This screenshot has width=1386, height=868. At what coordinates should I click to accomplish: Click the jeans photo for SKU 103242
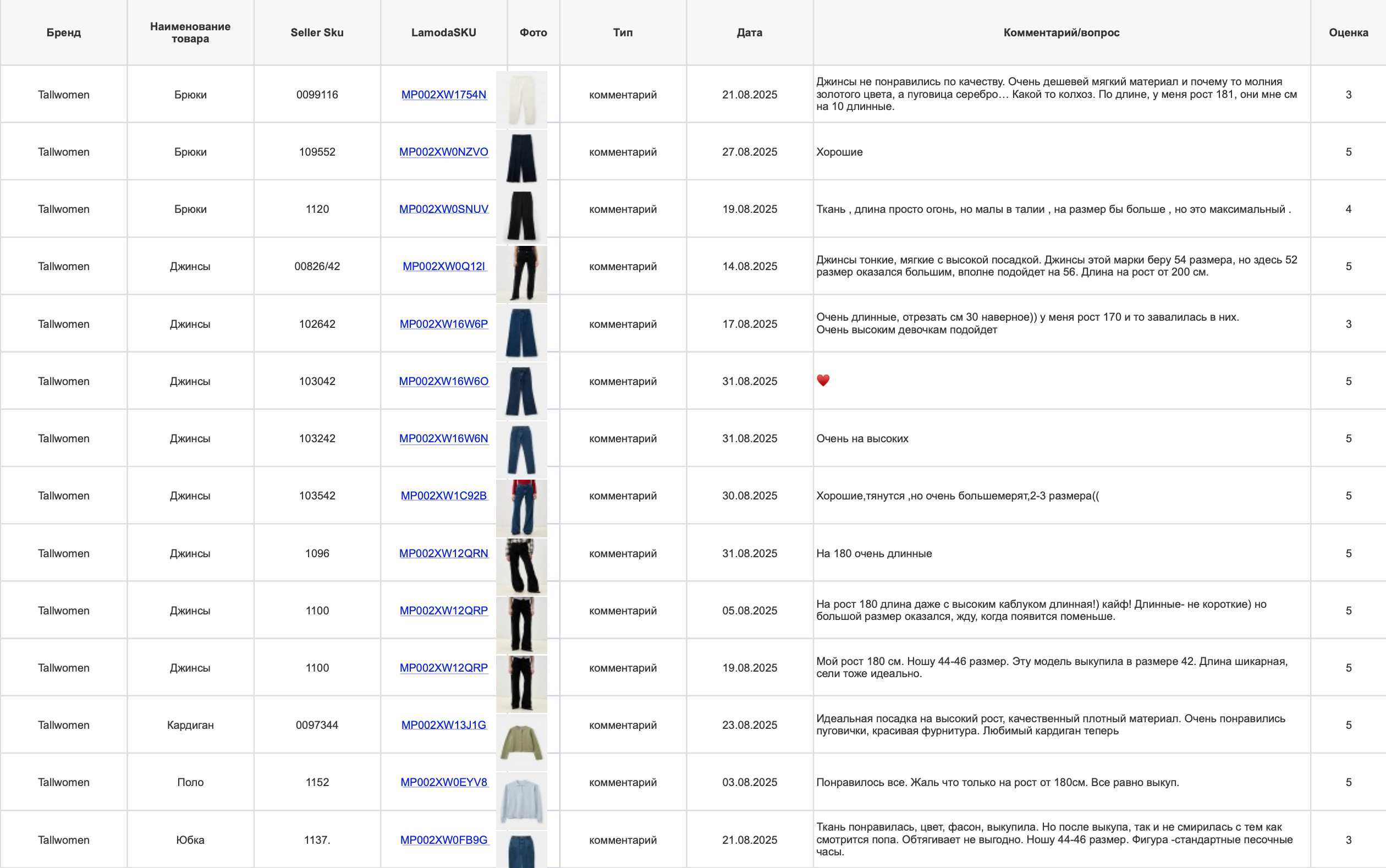coord(521,449)
